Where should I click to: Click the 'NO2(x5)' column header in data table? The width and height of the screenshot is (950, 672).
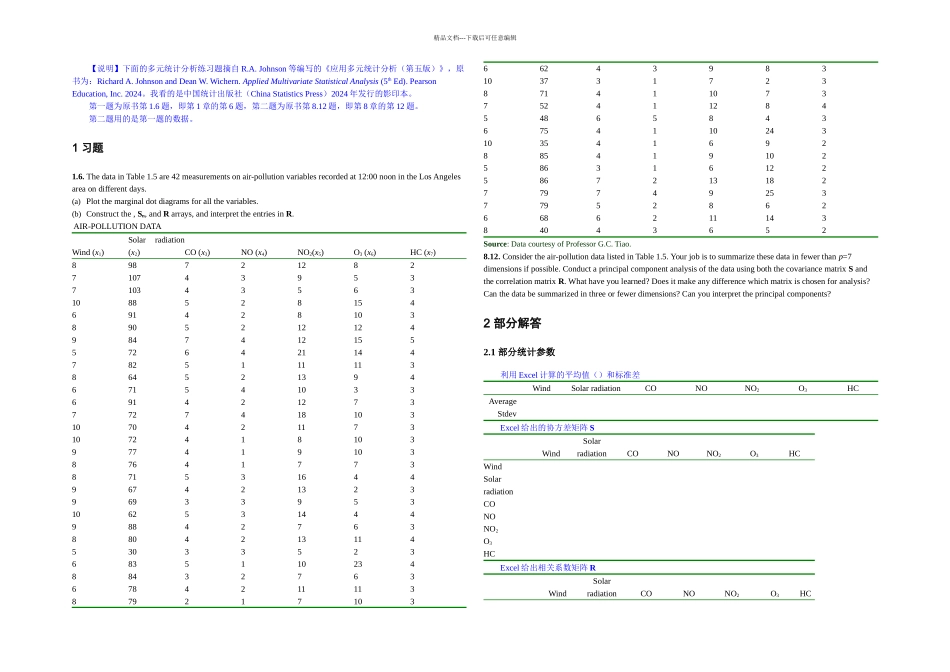pos(310,253)
